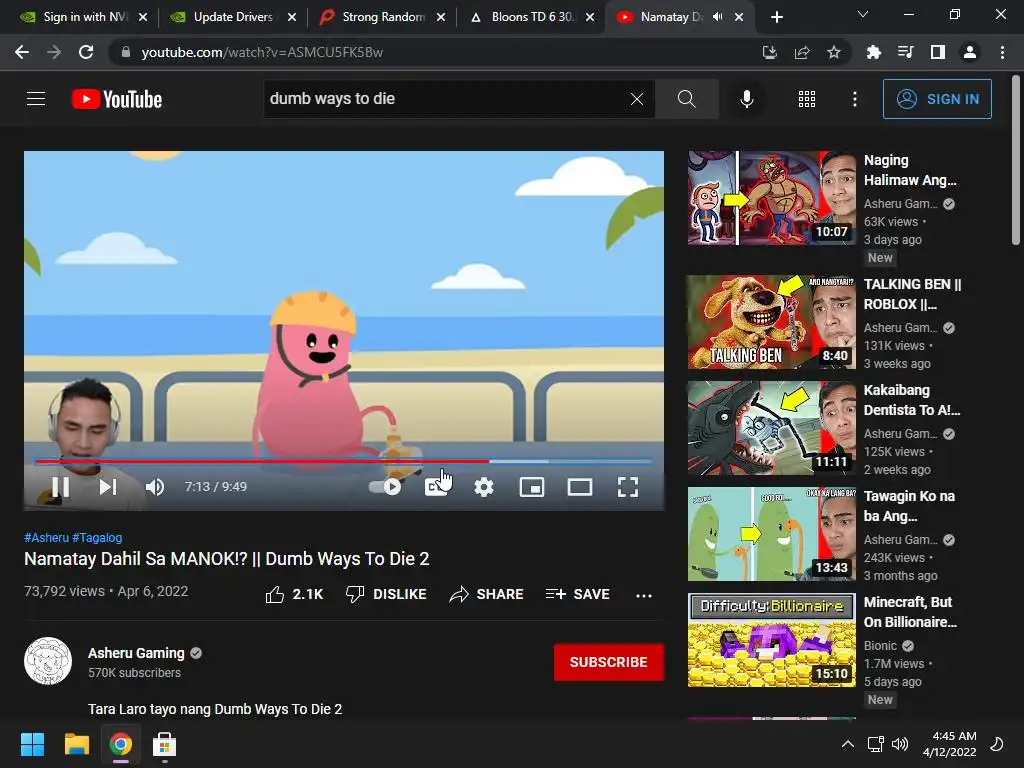Open the Kakaibang Dentista video thumbnail
Screen dimensions: 1024x768
(771, 428)
